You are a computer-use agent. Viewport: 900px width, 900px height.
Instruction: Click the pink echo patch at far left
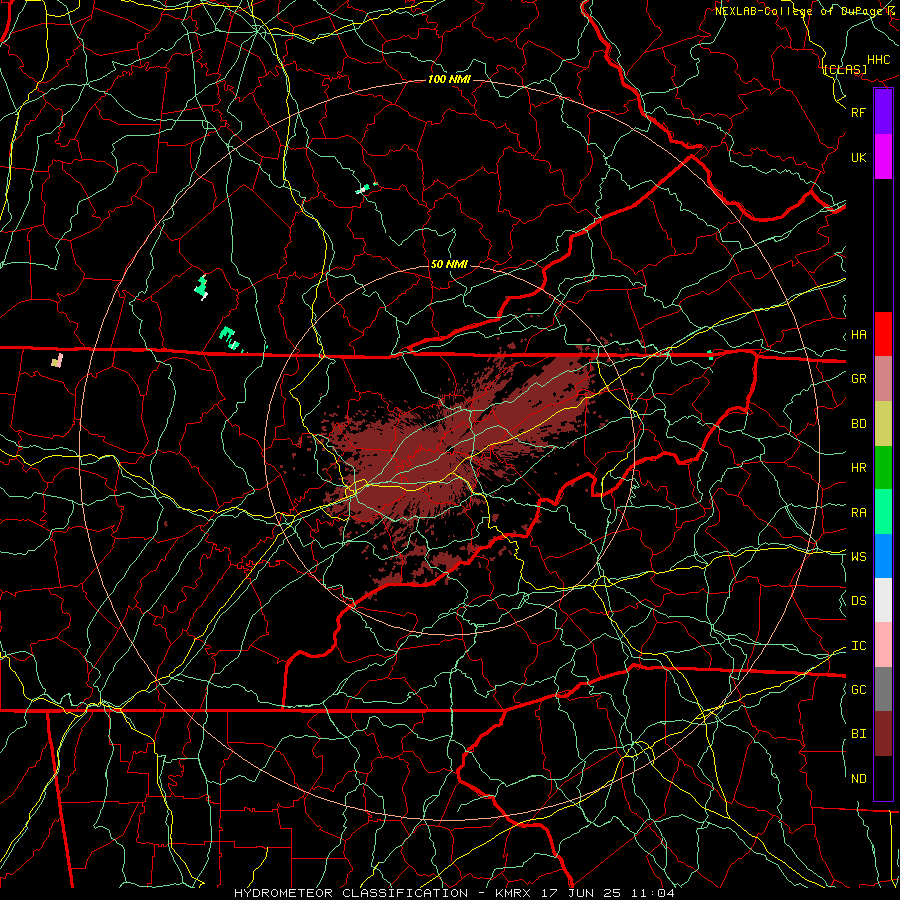coord(57,360)
